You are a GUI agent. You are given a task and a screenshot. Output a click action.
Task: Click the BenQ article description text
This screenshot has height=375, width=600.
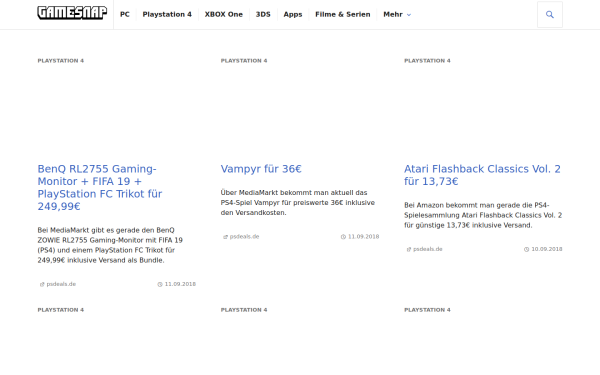(x=110, y=245)
